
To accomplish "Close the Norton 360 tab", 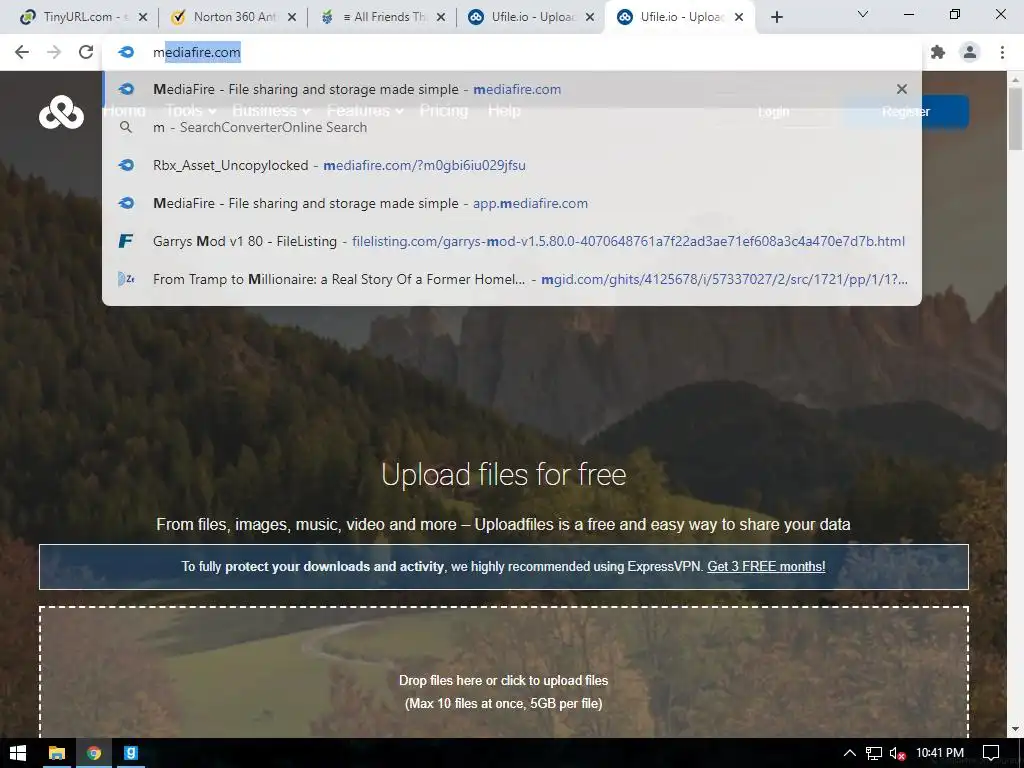I will (x=292, y=17).
